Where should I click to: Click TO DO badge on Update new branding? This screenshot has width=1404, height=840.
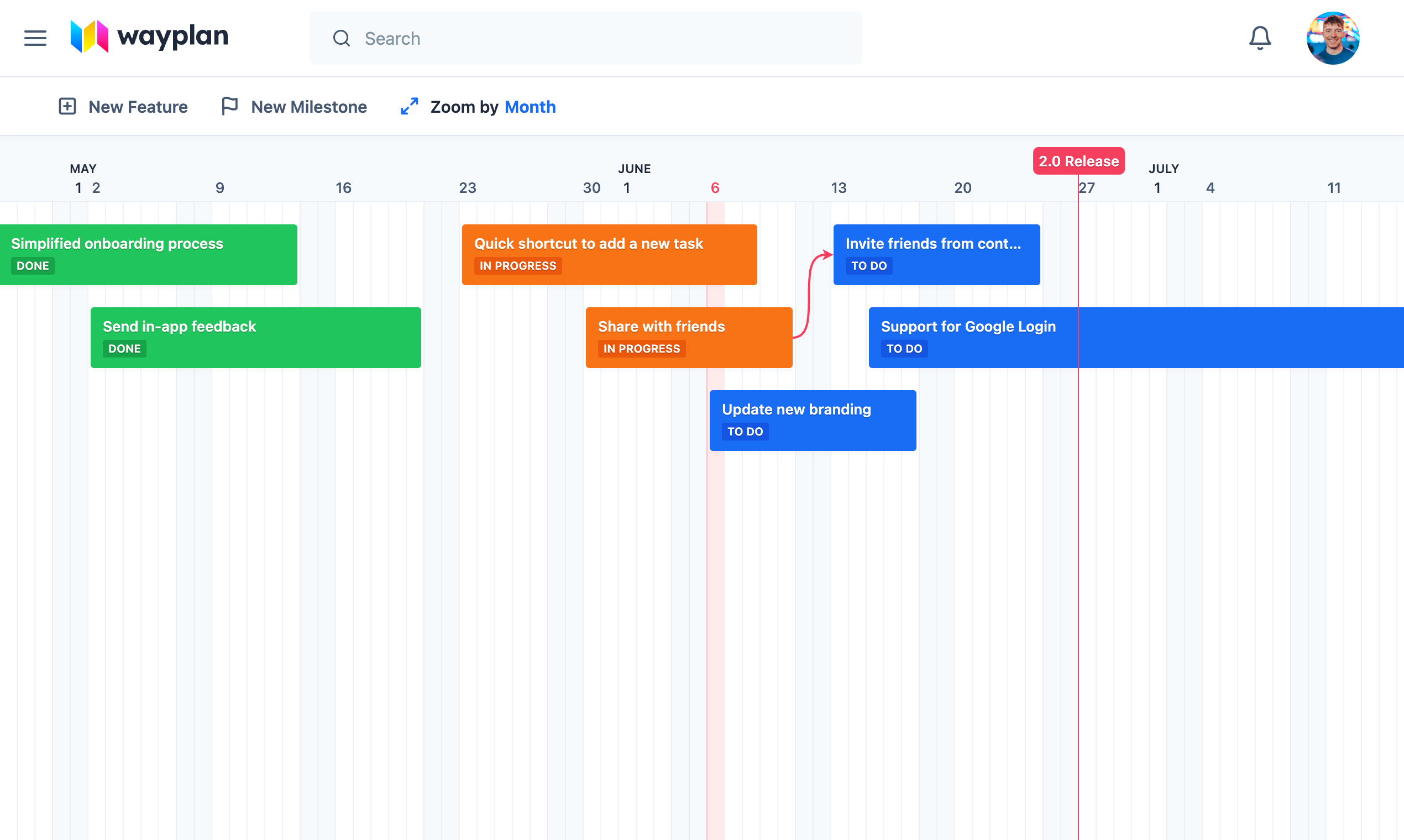pos(745,431)
